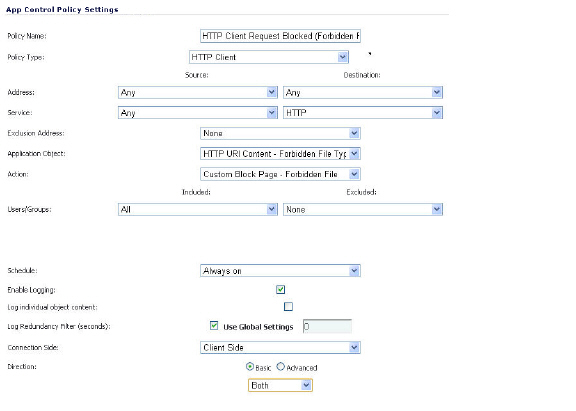Open the Connection Side dropdown
The height and width of the screenshot is (411, 576).
(280, 347)
